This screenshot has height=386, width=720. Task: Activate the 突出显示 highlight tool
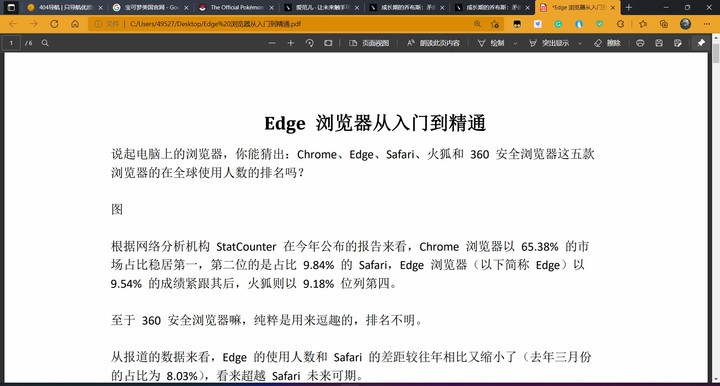549,43
